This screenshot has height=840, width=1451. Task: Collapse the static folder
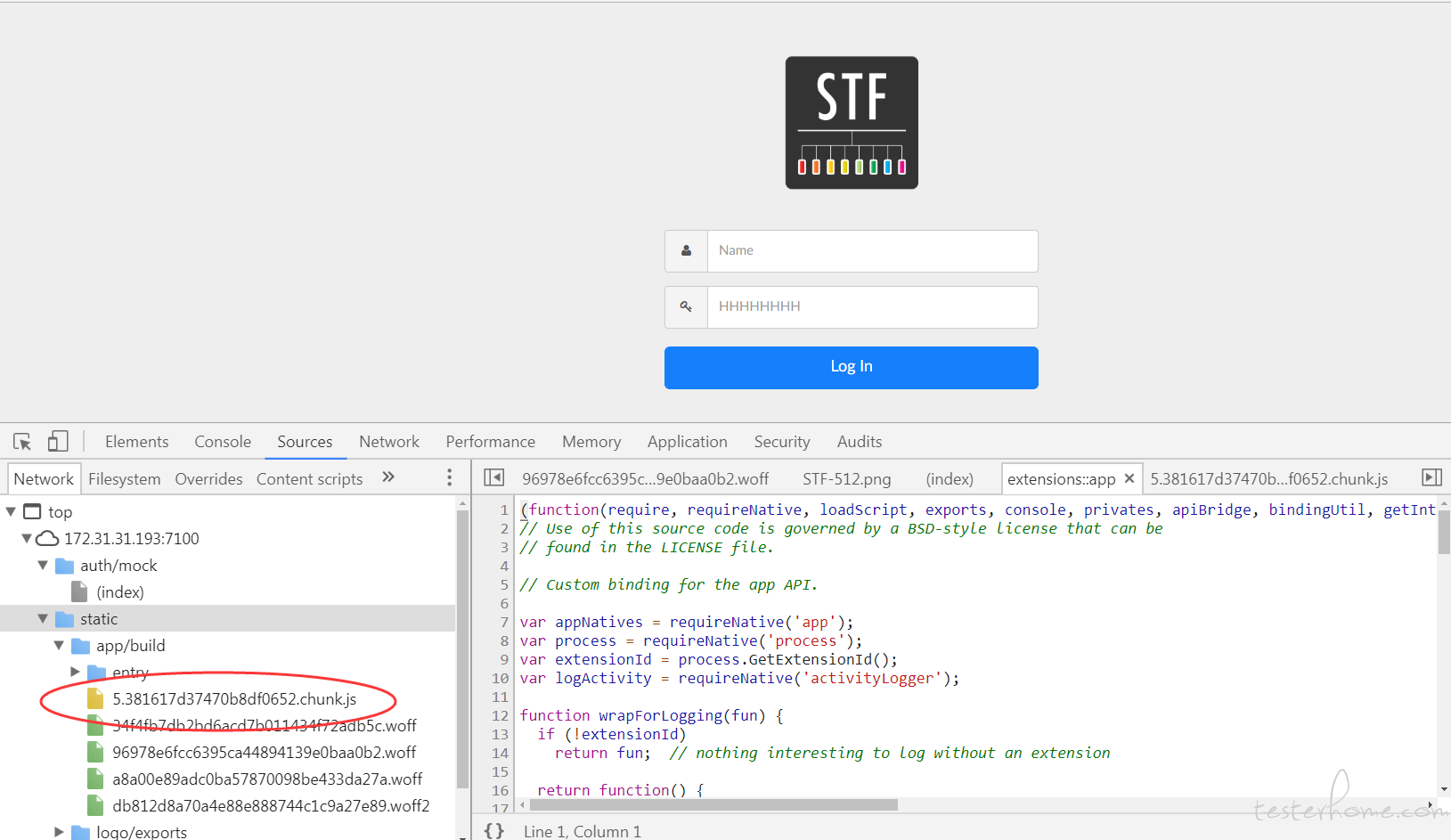coord(43,618)
